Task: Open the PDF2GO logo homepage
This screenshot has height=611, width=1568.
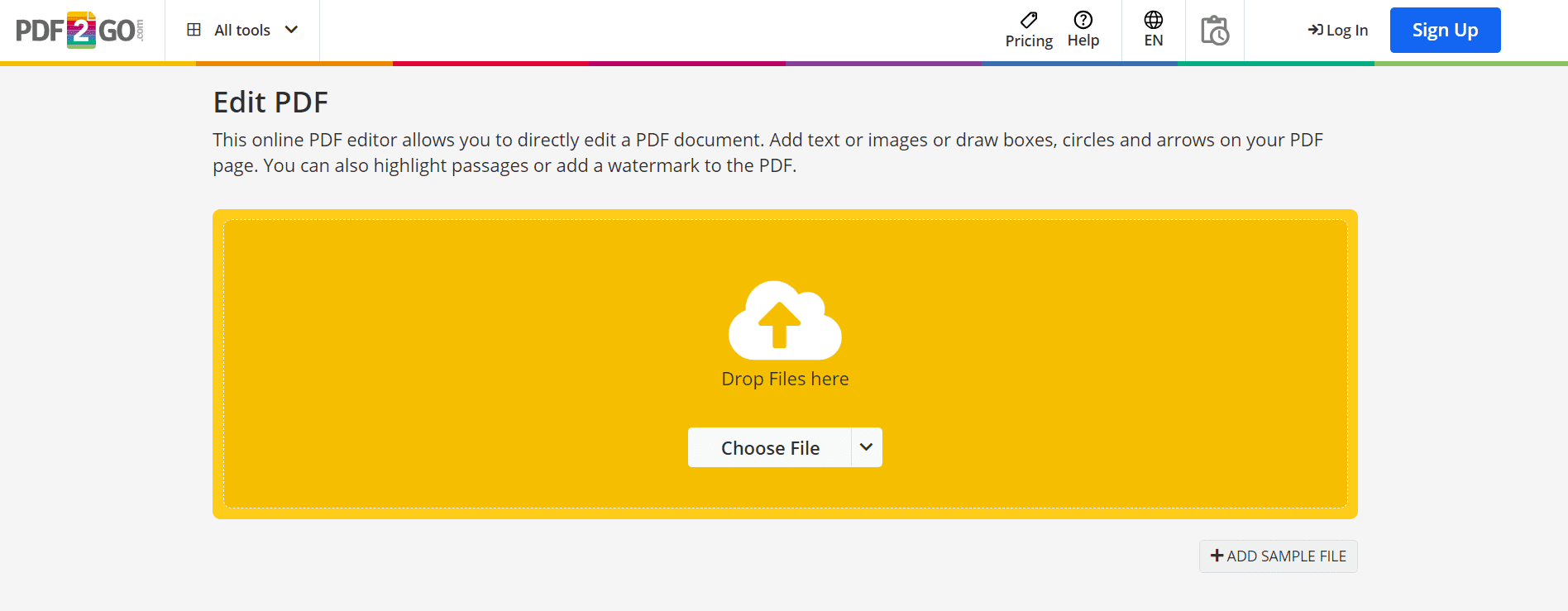Action: (80, 31)
